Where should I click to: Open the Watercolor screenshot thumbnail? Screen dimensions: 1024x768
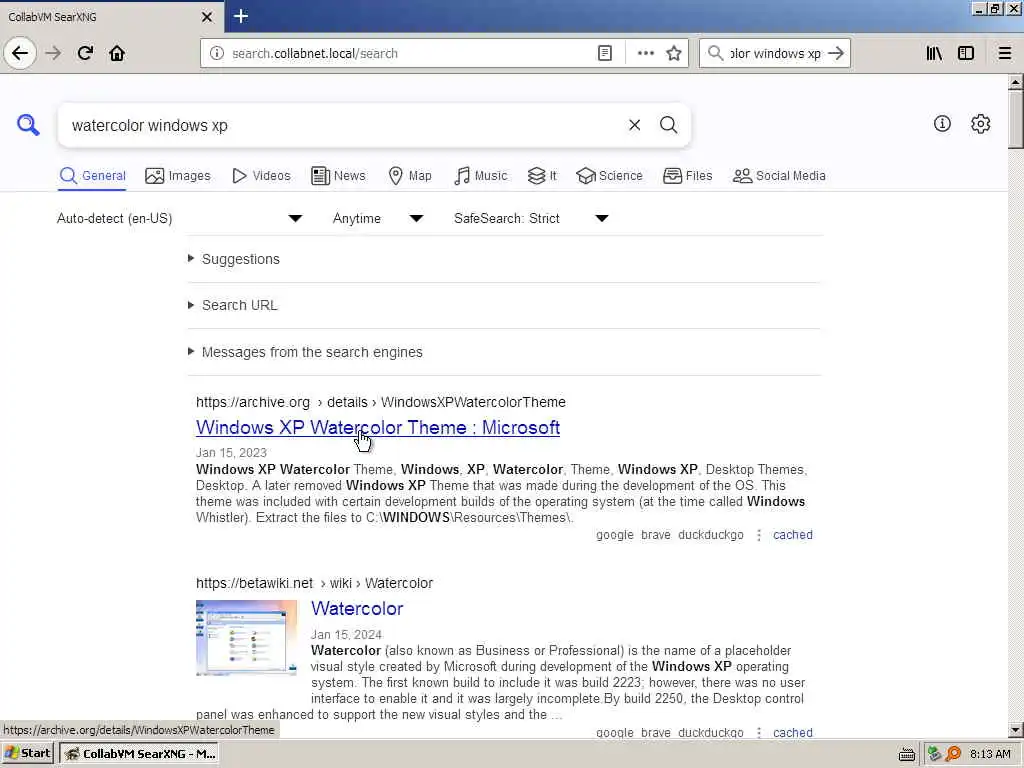coord(246,638)
